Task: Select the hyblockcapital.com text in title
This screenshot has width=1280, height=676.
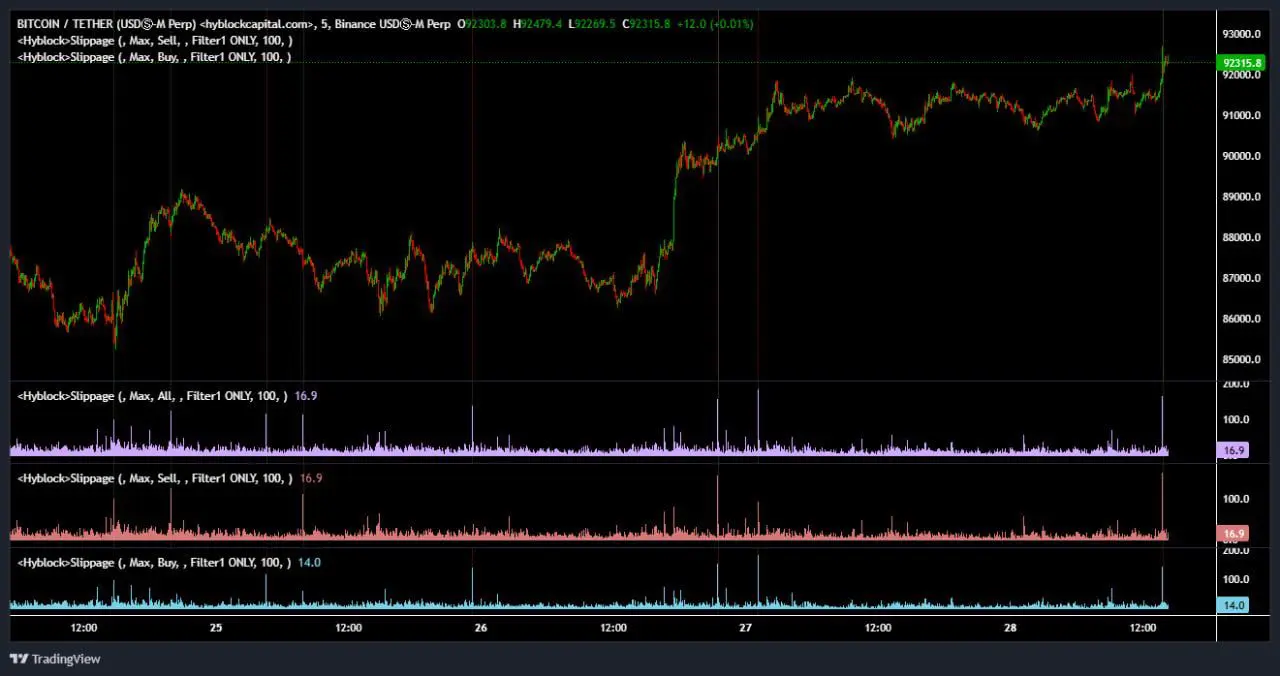Action: [259, 23]
